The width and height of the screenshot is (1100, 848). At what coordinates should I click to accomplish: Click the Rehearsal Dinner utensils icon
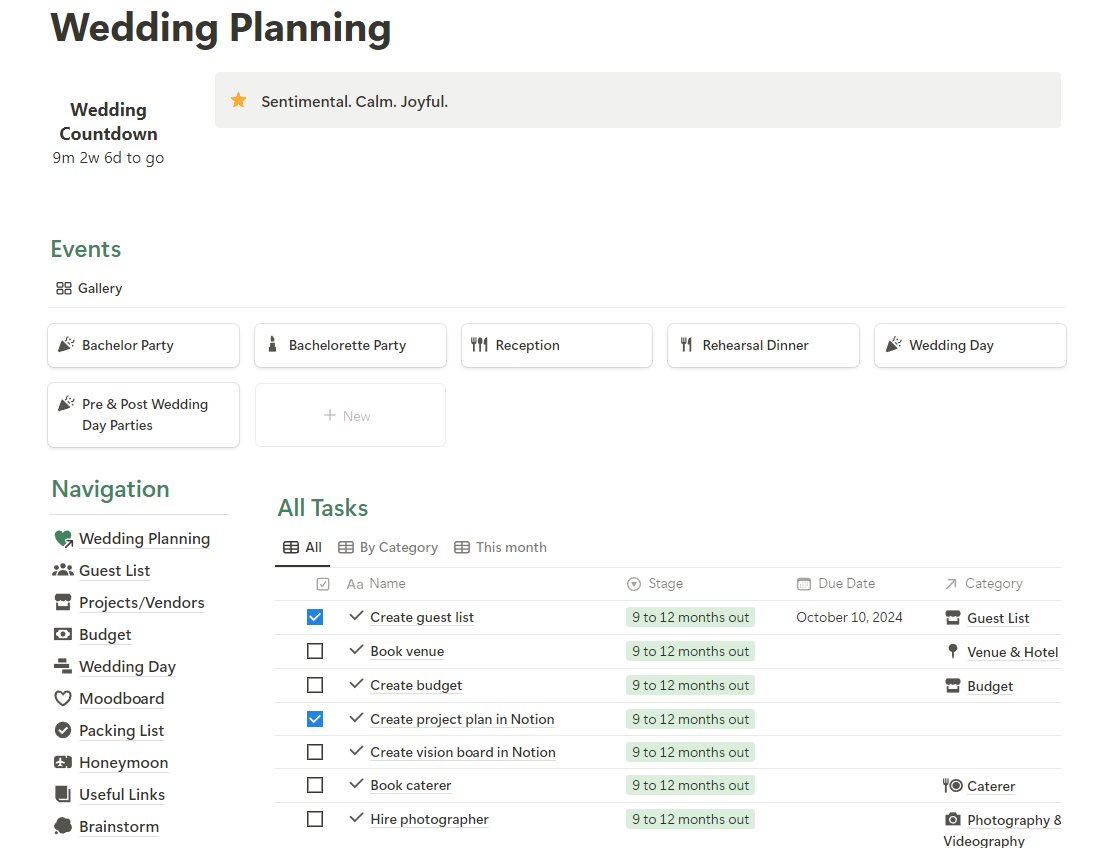[x=686, y=344]
